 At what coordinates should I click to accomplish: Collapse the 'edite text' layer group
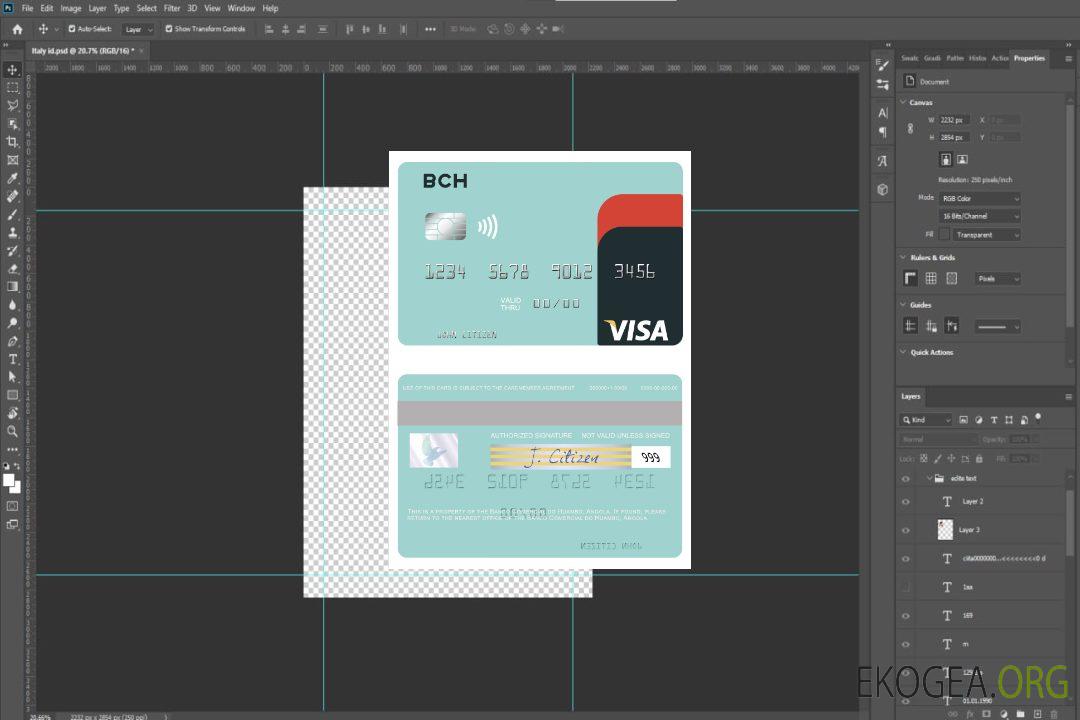click(929, 478)
